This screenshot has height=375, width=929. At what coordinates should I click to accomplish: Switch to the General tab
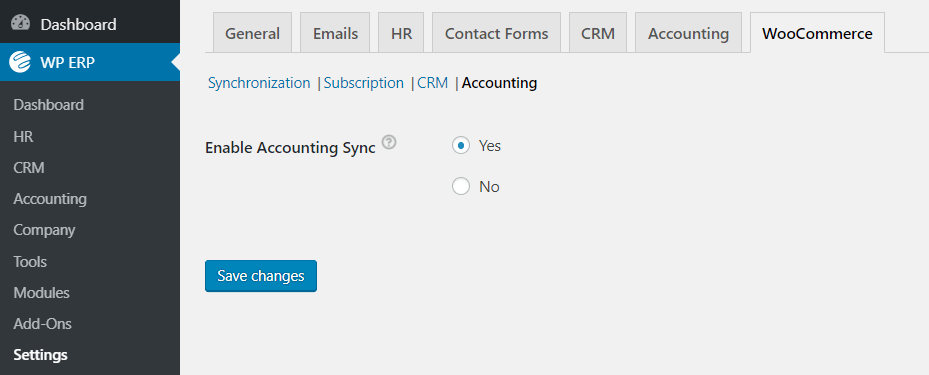tap(252, 33)
